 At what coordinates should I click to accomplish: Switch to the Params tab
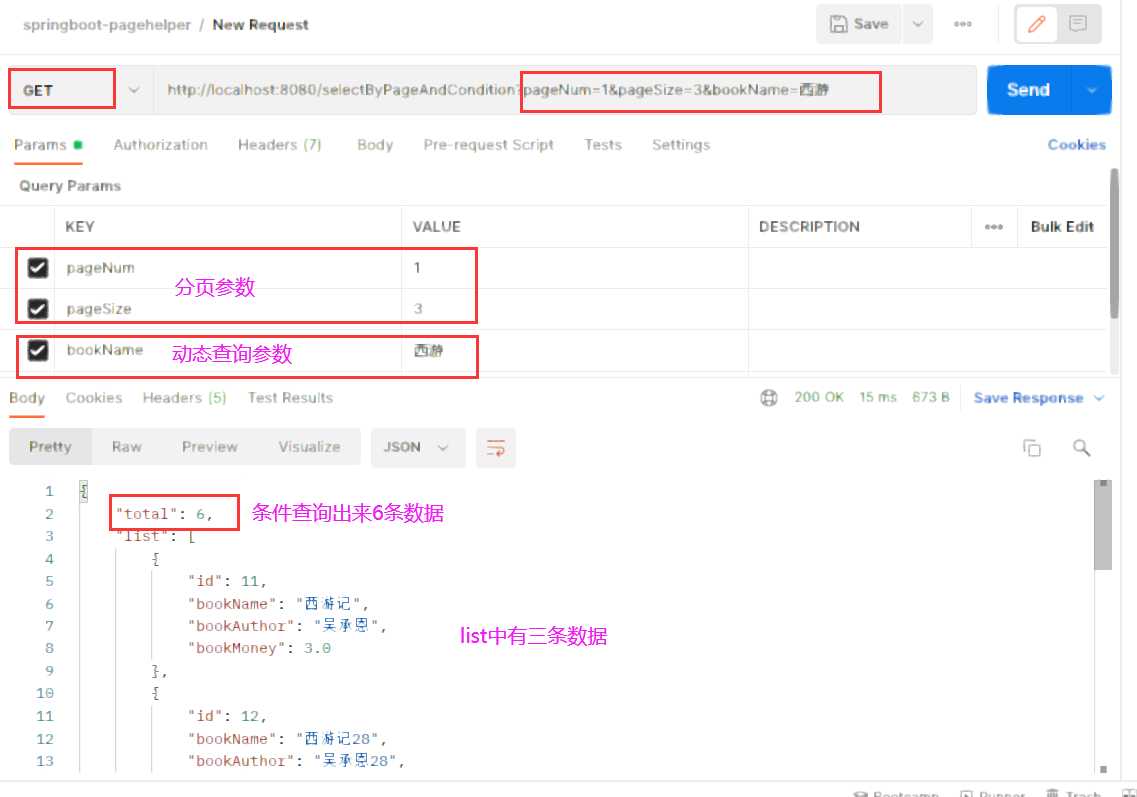point(47,145)
